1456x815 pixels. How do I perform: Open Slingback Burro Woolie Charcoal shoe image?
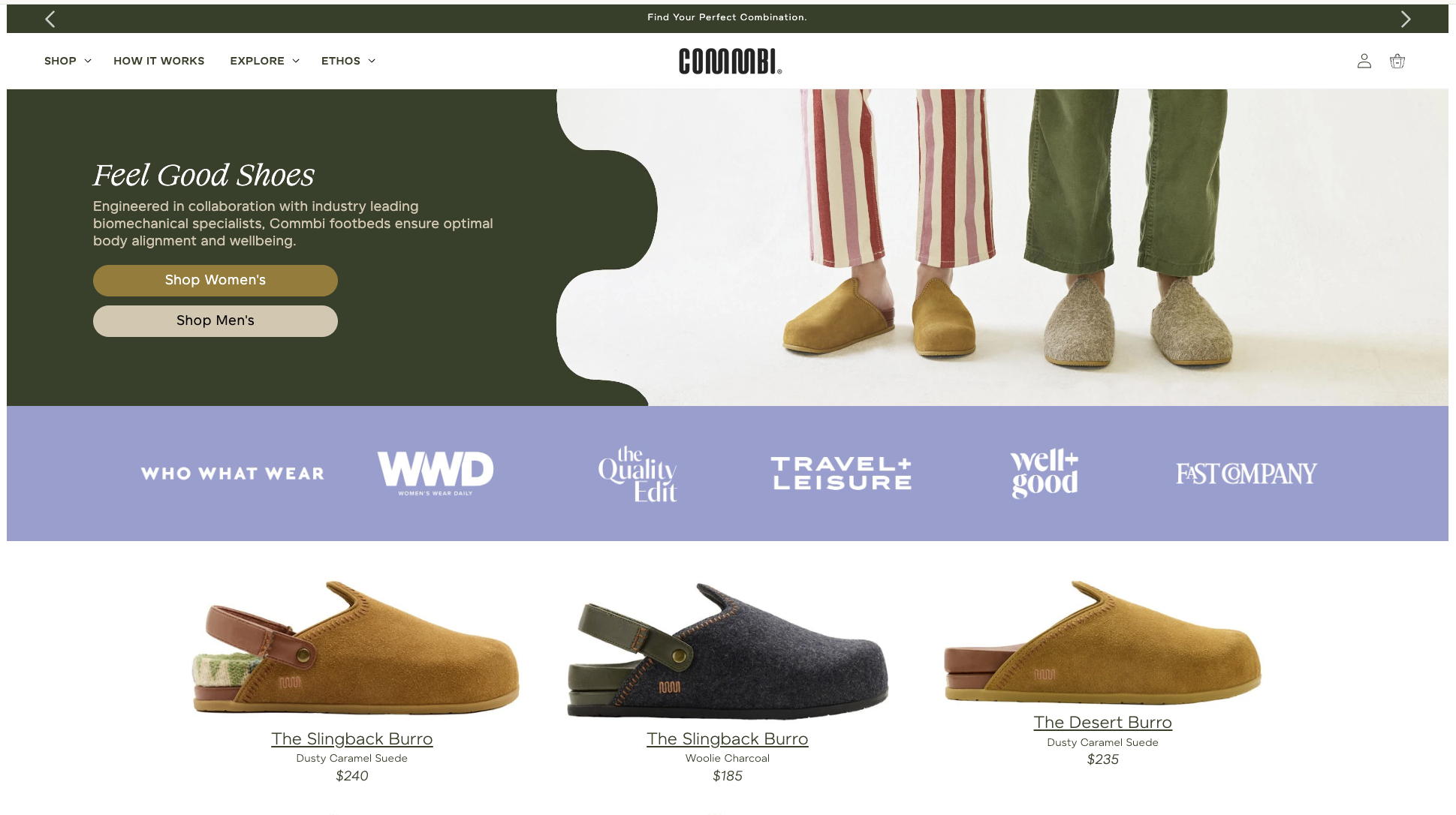727,649
